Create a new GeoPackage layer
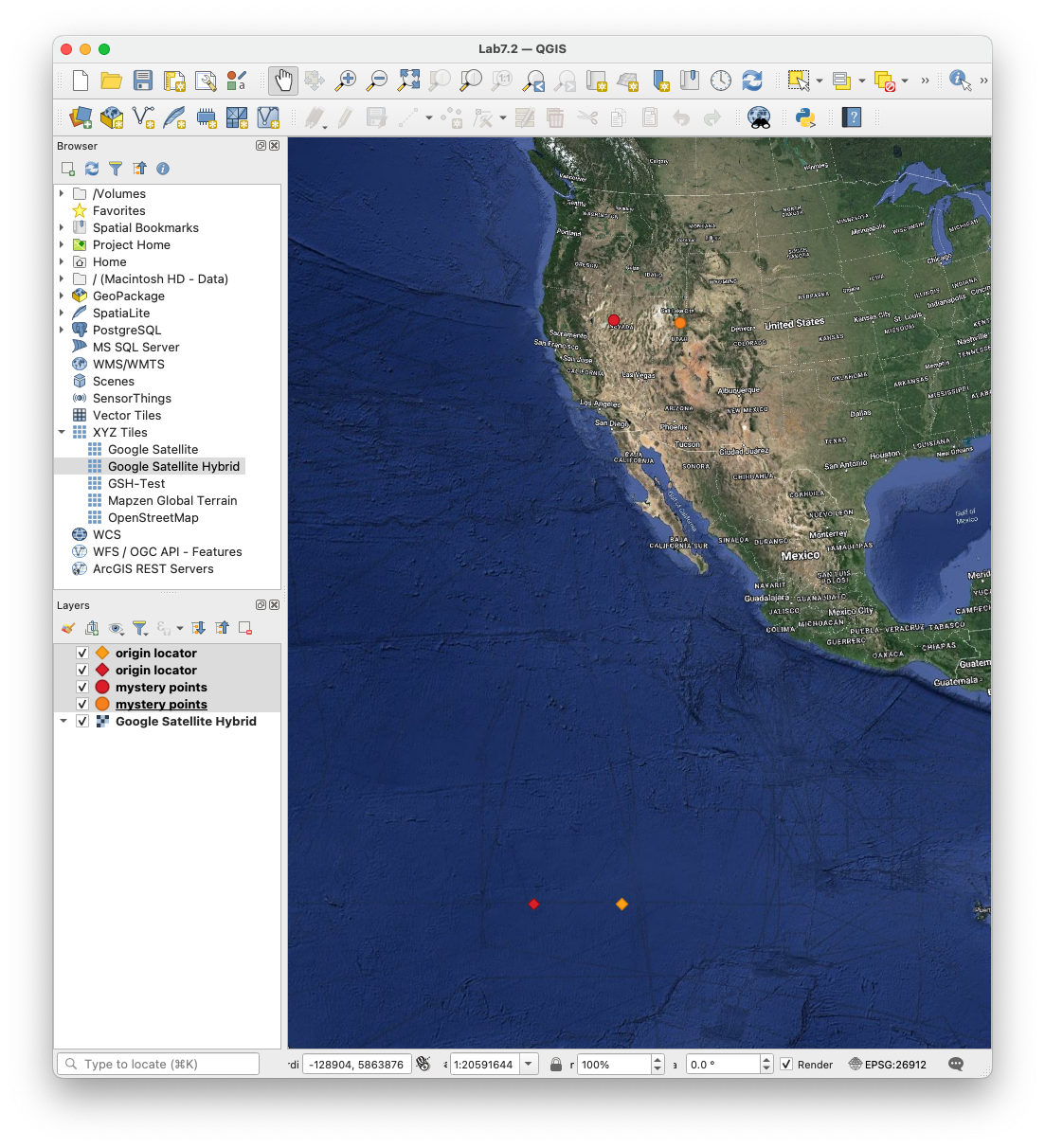Image resolution: width=1045 pixels, height=1148 pixels. pyautogui.click(x=112, y=117)
